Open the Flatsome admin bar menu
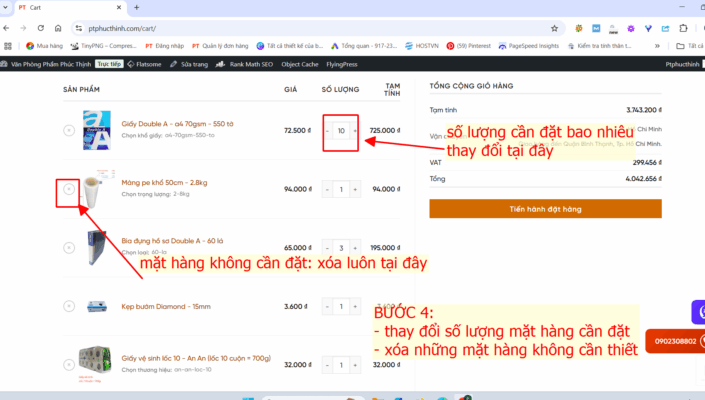The width and height of the screenshot is (705, 400). click(145, 64)
